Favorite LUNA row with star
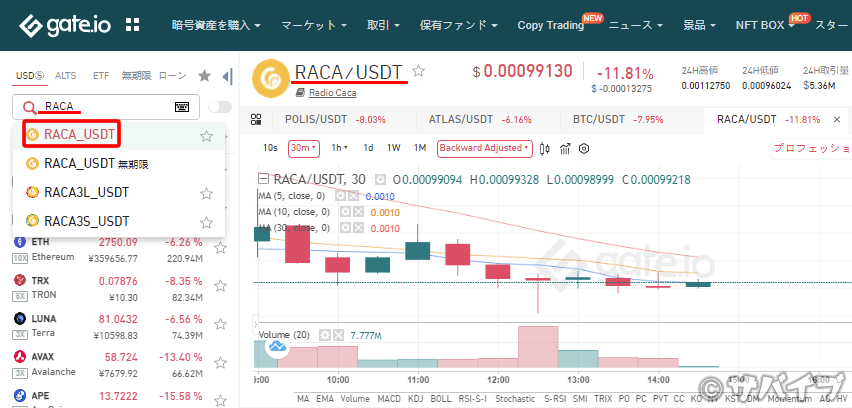The image size is (852, 408). pos(220,324)
